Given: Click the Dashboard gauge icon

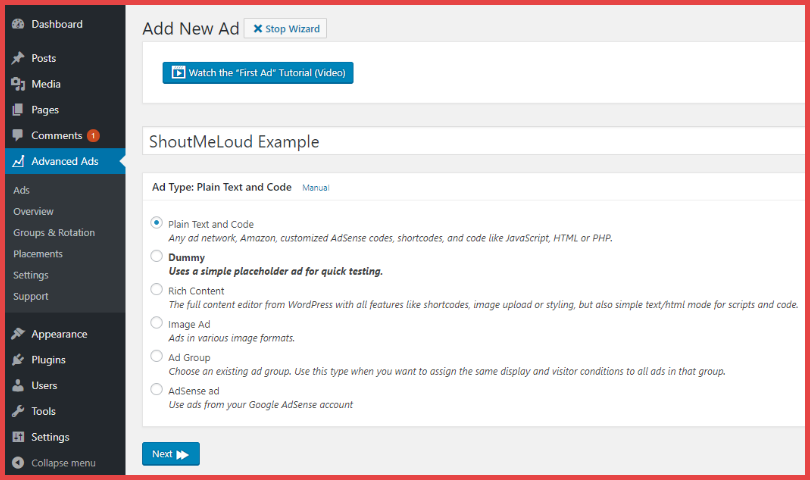Looking at the screenshot, I should pos(18,24).
